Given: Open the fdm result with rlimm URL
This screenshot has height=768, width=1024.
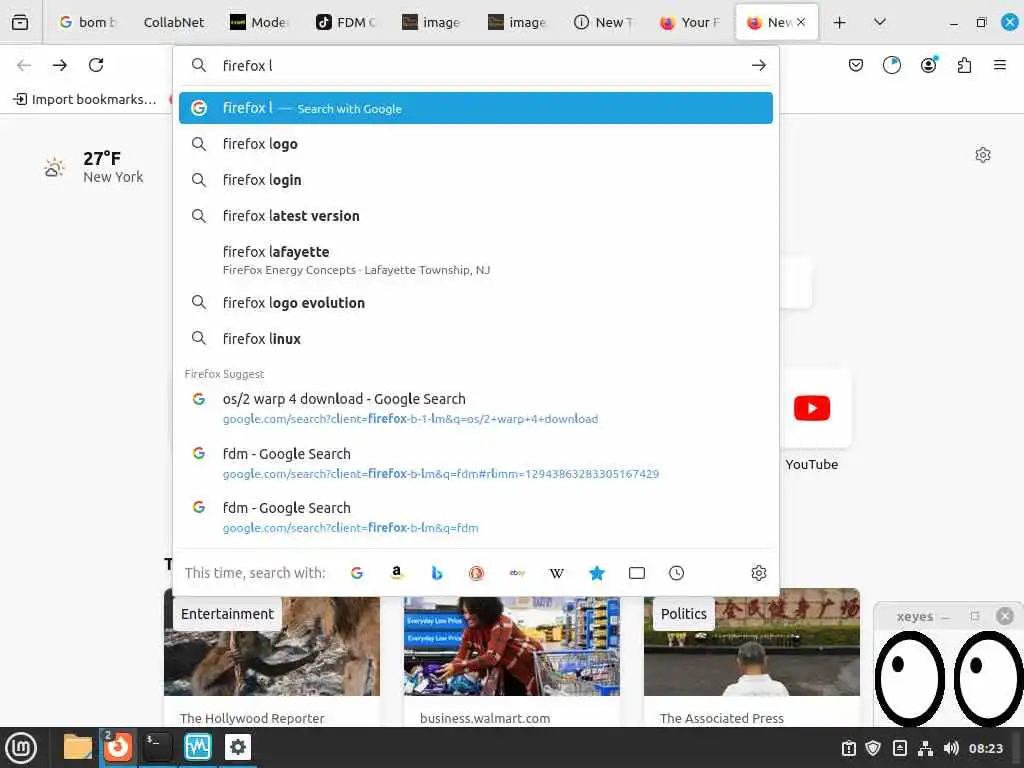Looking at the screenshot, I should pyautogui.click(x=475, y=463).
